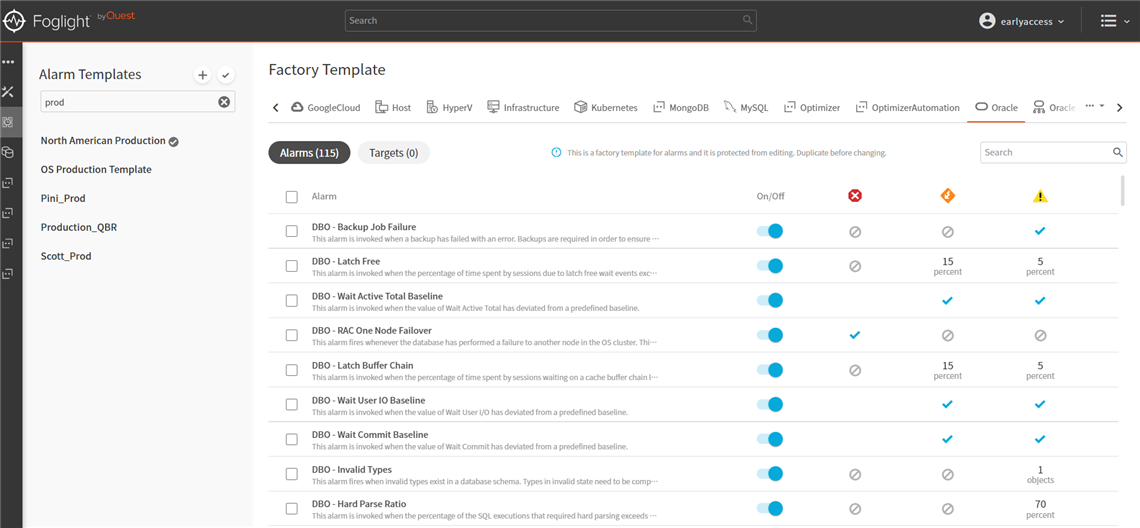Focus the alarms table Search field
This screenshot has width=1140, height=528.
coord(1053,153)
